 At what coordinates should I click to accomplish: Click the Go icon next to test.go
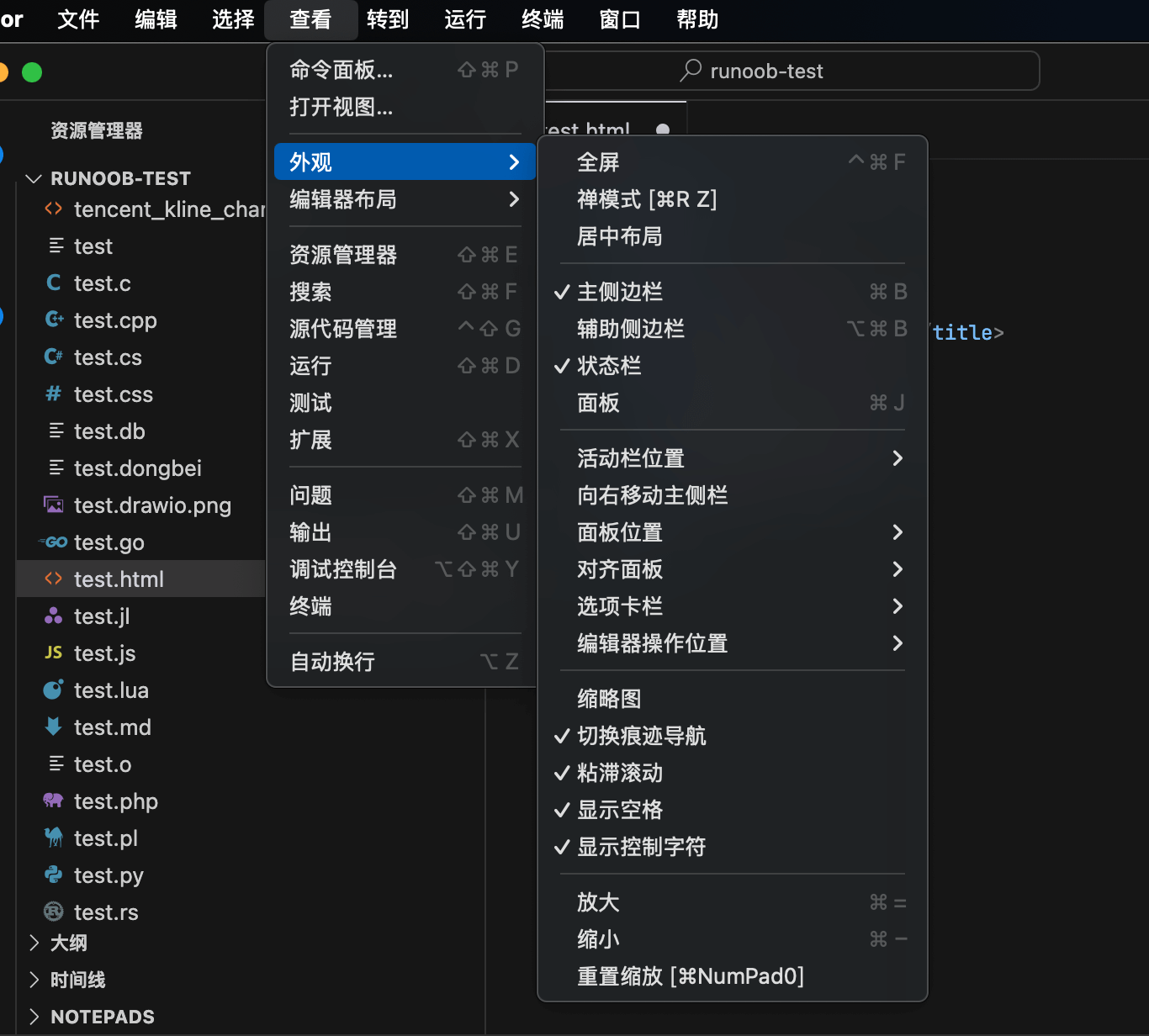[55, 542]
